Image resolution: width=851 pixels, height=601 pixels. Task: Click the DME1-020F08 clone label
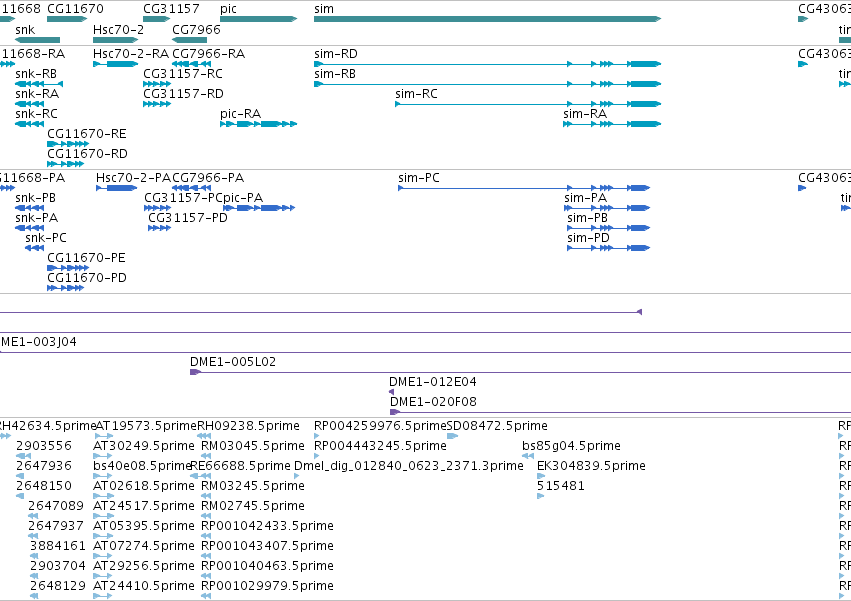433,402
